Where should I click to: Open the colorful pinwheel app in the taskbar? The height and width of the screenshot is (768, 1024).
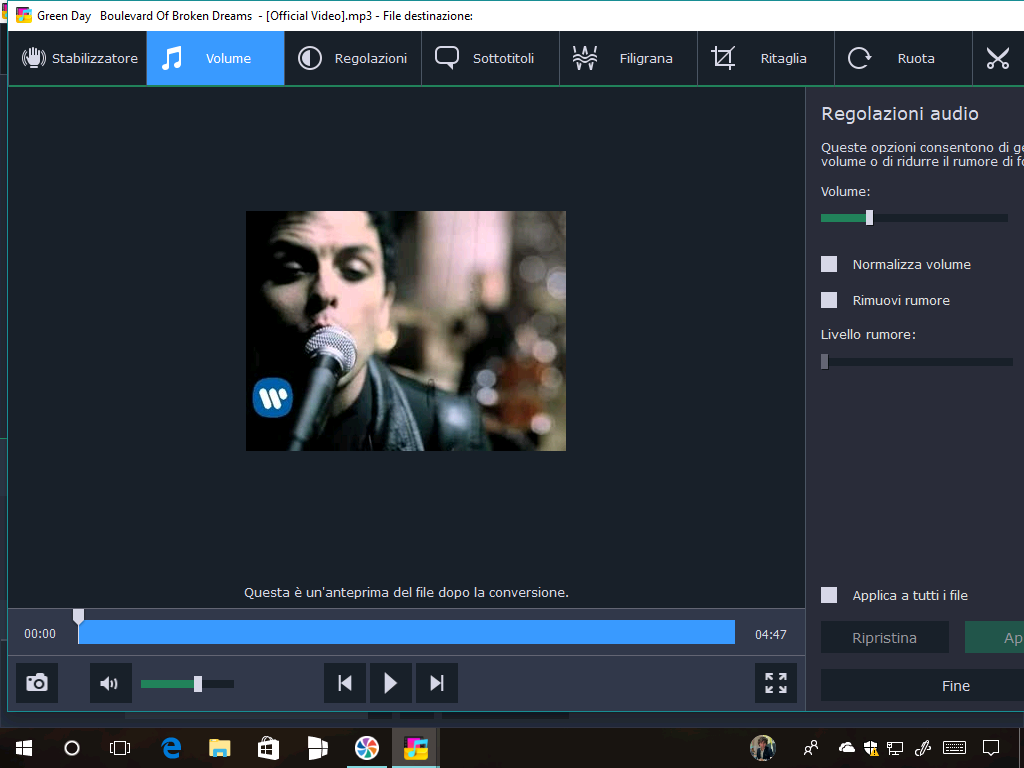[366, 748]
